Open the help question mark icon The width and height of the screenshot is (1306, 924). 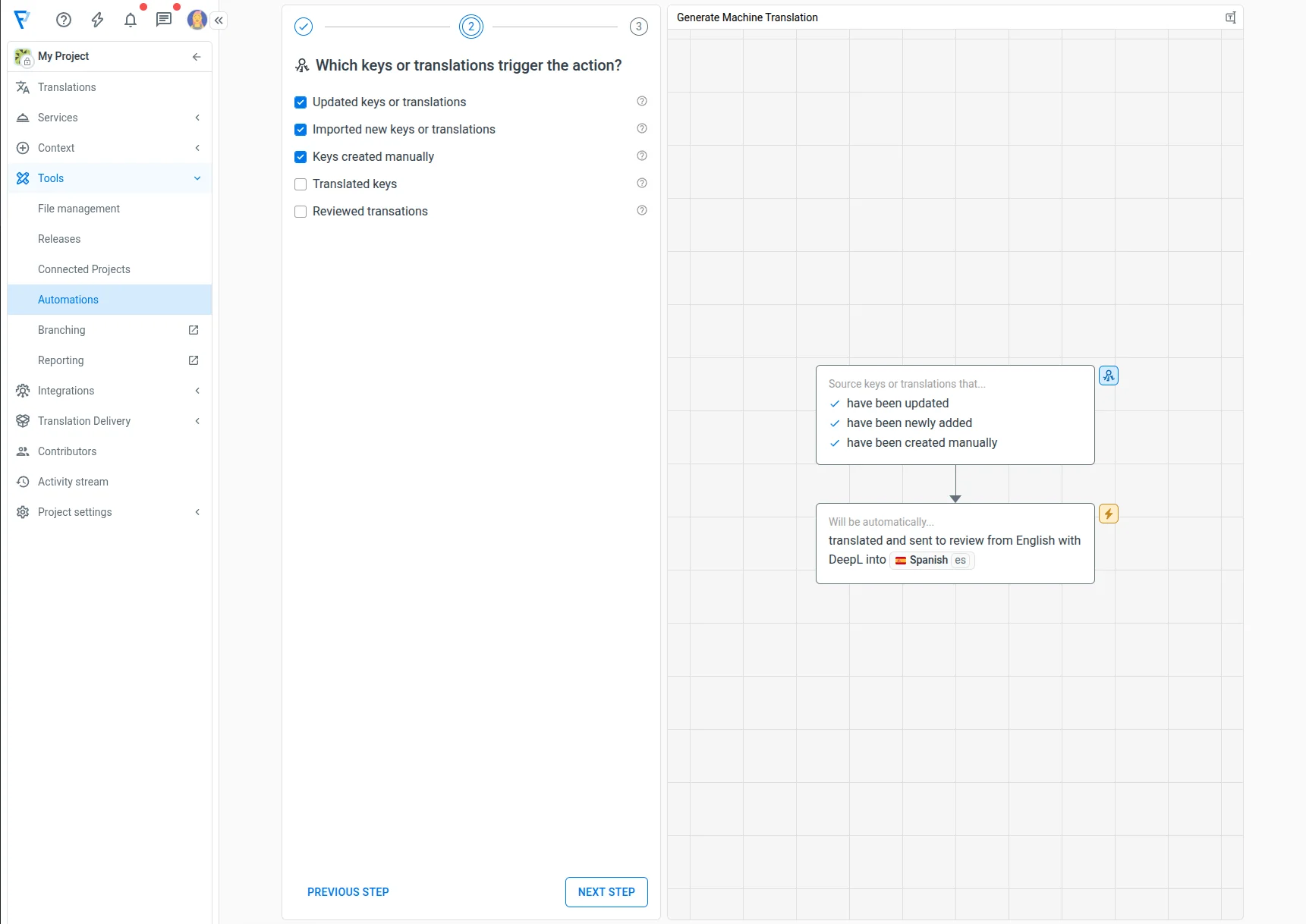point(64,20)
